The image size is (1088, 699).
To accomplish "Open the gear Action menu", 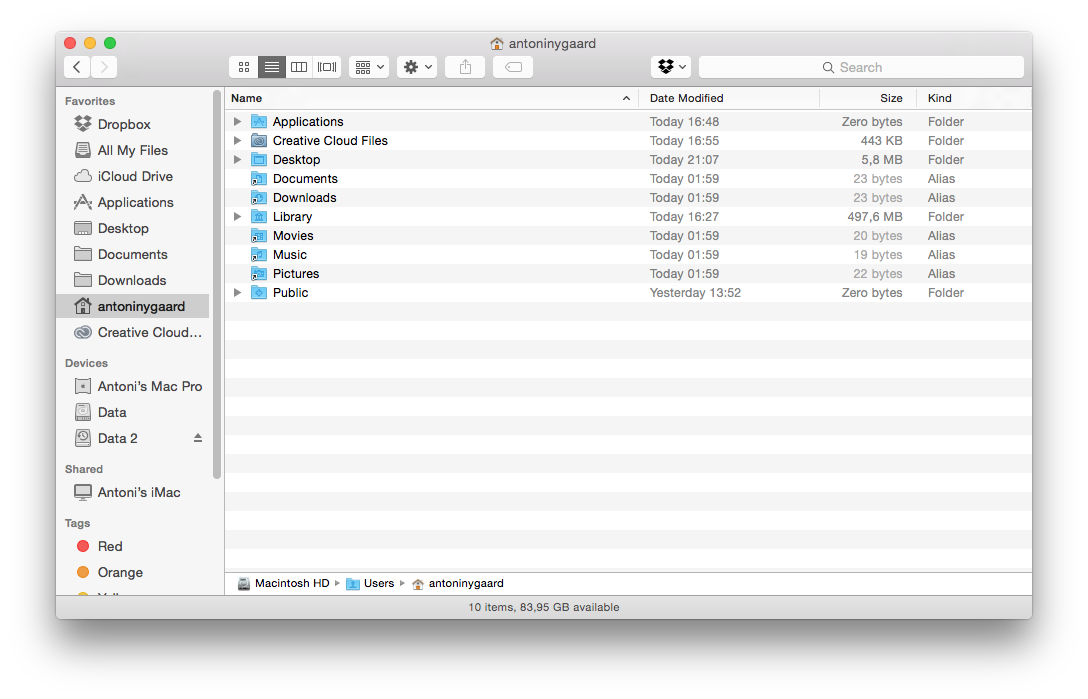I will 417,67.
